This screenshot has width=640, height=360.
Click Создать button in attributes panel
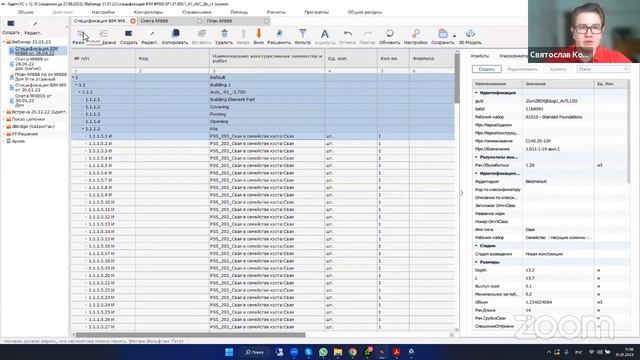pyautogui.click(x=487, y=69)
